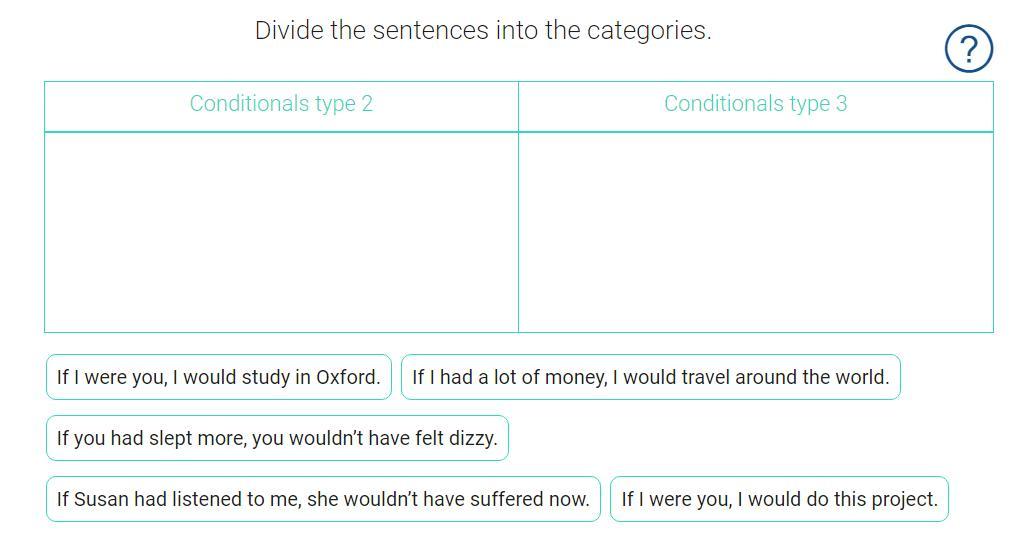This screenshot has width=1013, height=537.
Task: Show hints via the circled '?' button
Action: point(968,49)
